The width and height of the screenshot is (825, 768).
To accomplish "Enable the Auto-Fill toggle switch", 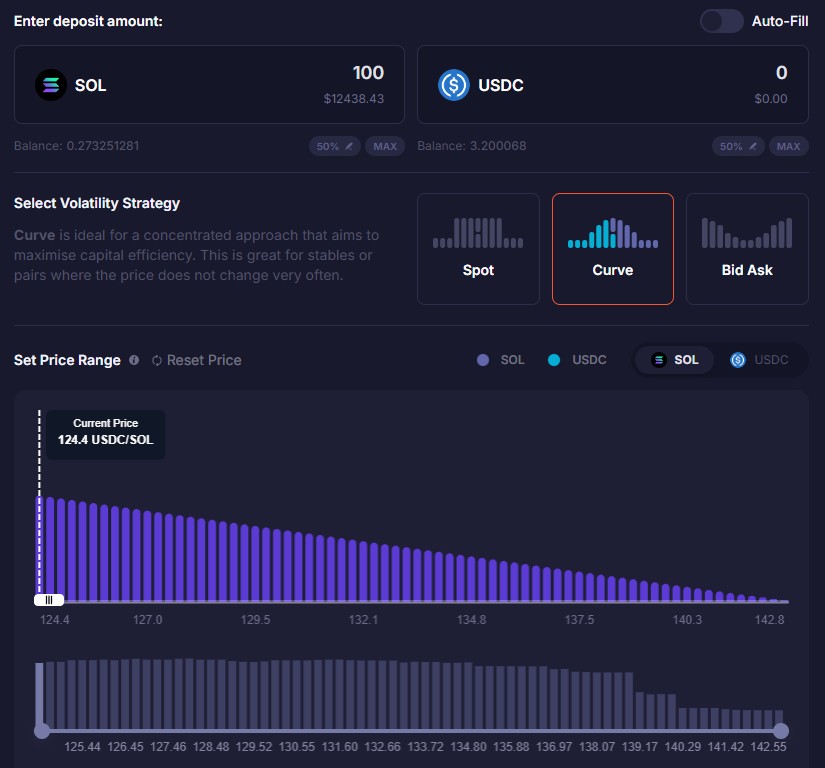I will click(721, 21).
